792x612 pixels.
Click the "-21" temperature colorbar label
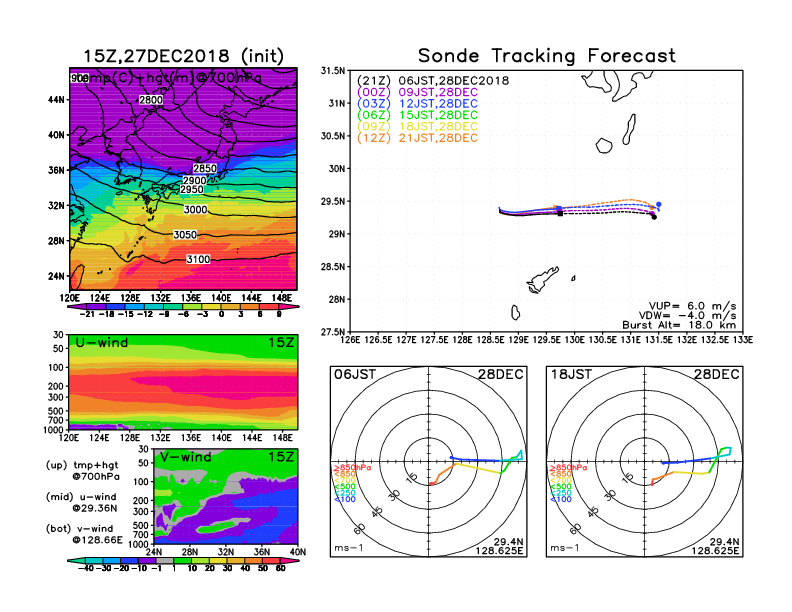pos(87,314)
